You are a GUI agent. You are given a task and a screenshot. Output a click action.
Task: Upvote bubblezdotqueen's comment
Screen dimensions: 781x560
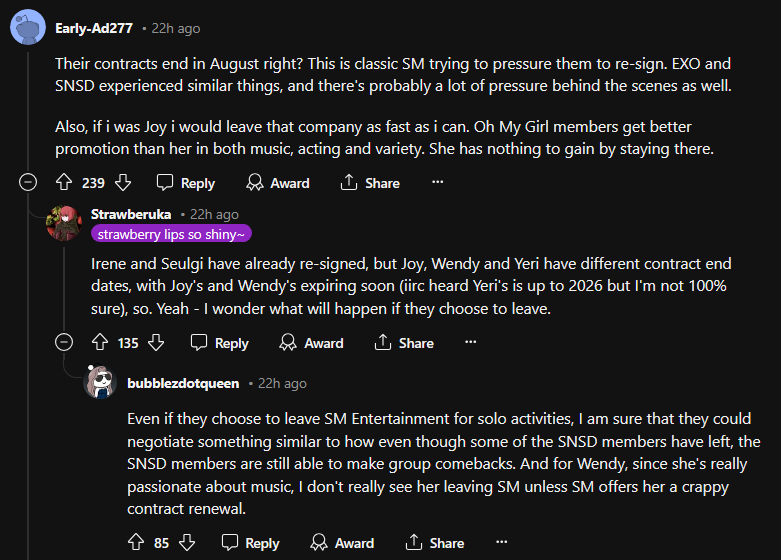[x=136, y=543]
